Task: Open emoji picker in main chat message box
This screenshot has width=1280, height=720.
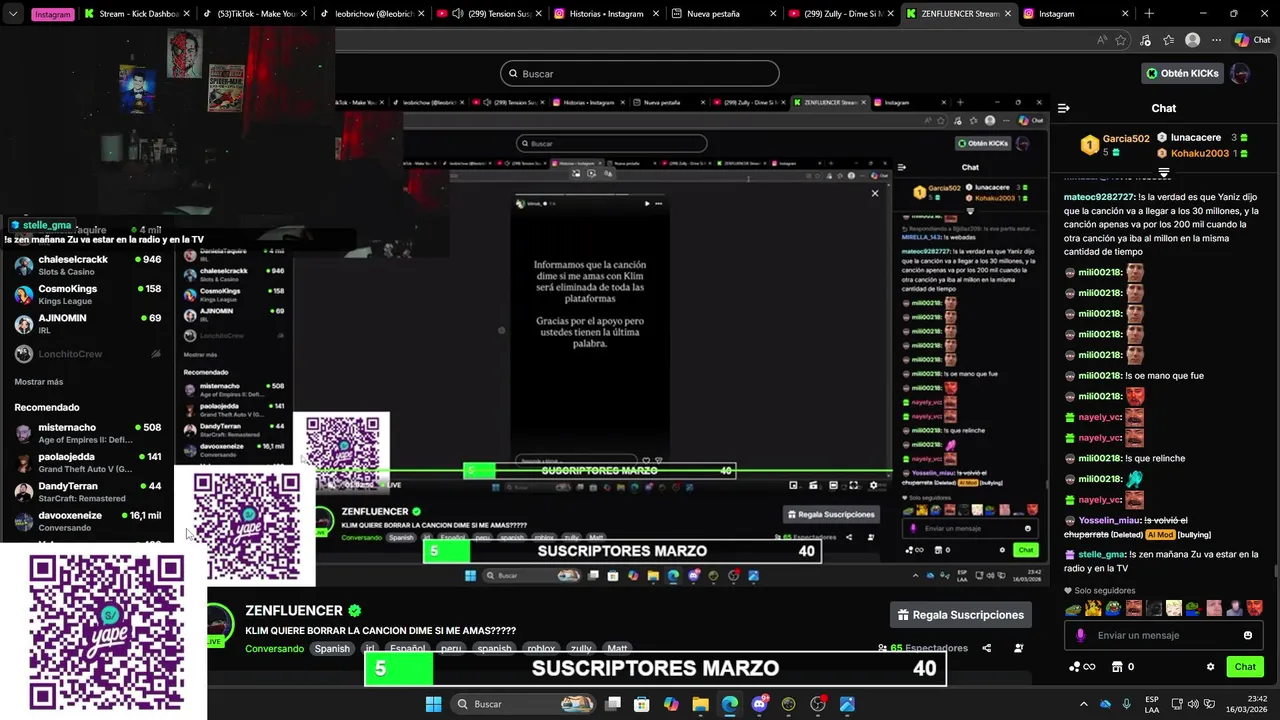Action: click(1248, 635)
